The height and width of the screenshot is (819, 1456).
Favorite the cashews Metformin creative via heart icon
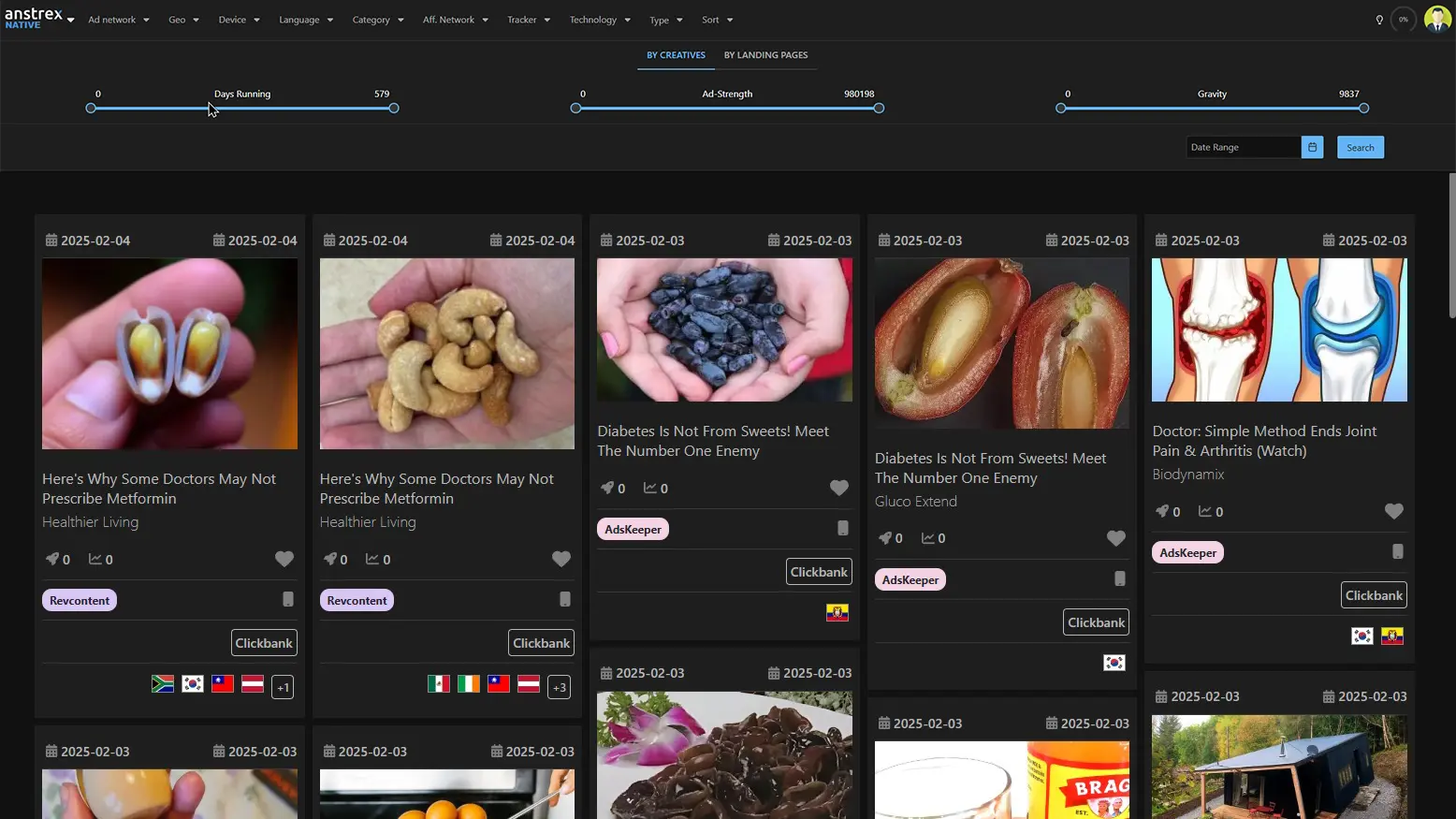561,559
